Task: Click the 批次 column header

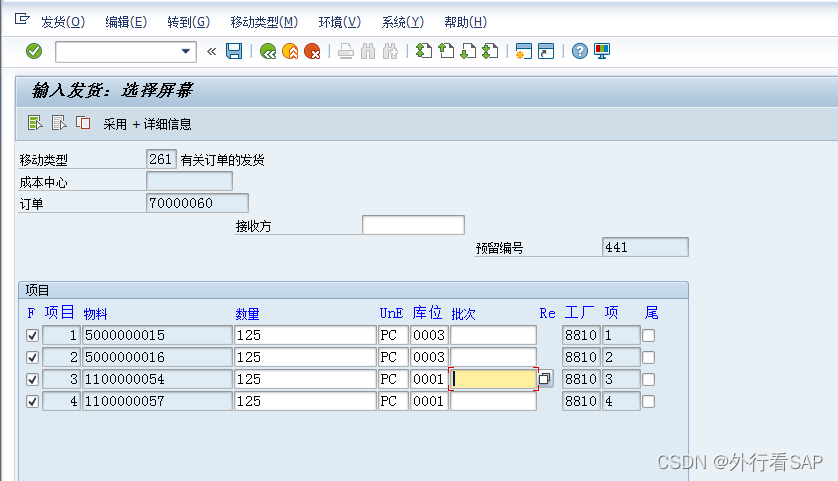Action: click(x=463, y=314)
